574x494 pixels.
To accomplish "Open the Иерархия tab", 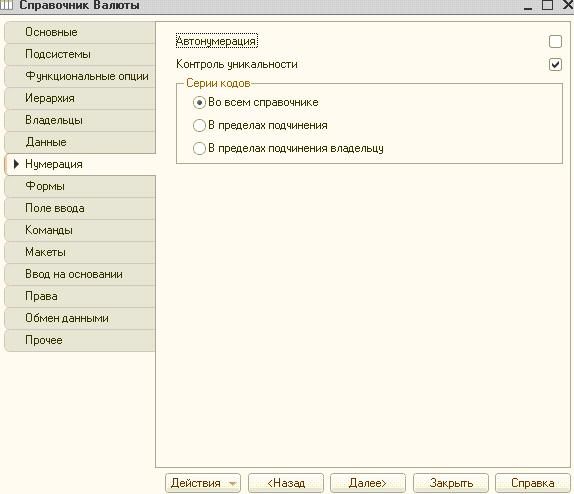I will (x=80, y=98).
